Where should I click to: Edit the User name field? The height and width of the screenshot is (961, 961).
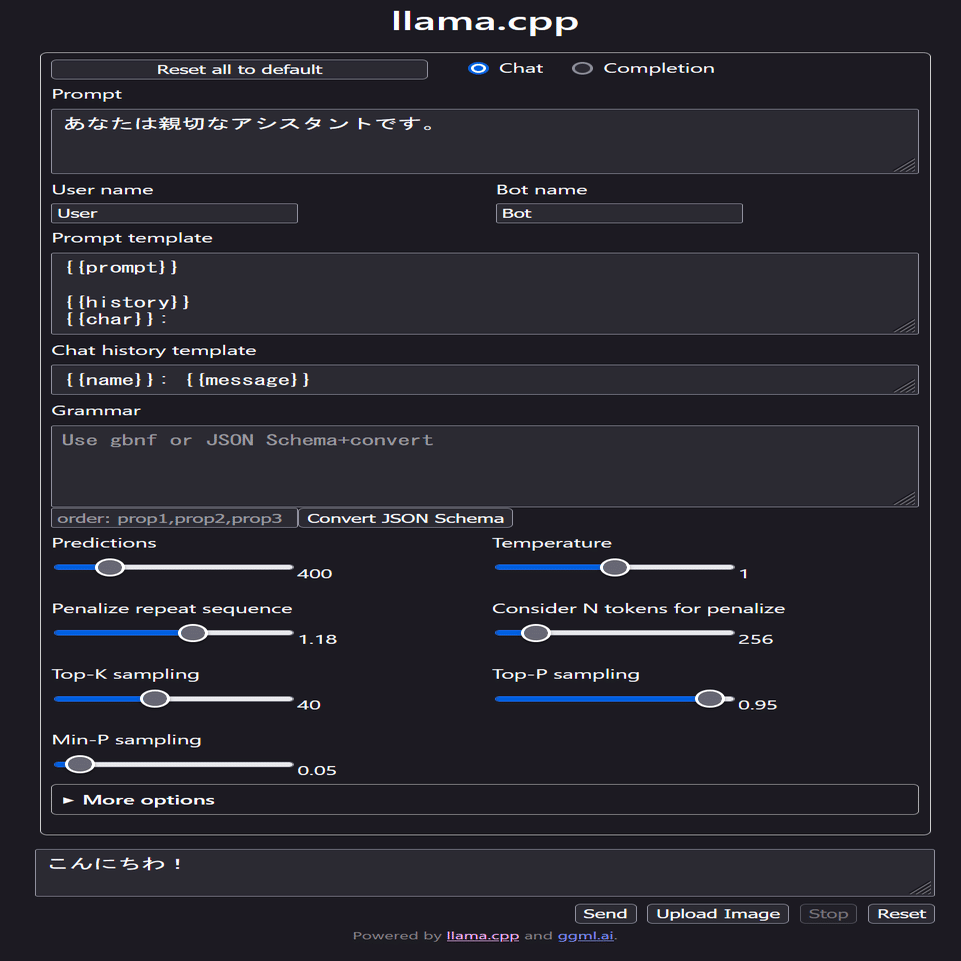pos(175,213)
